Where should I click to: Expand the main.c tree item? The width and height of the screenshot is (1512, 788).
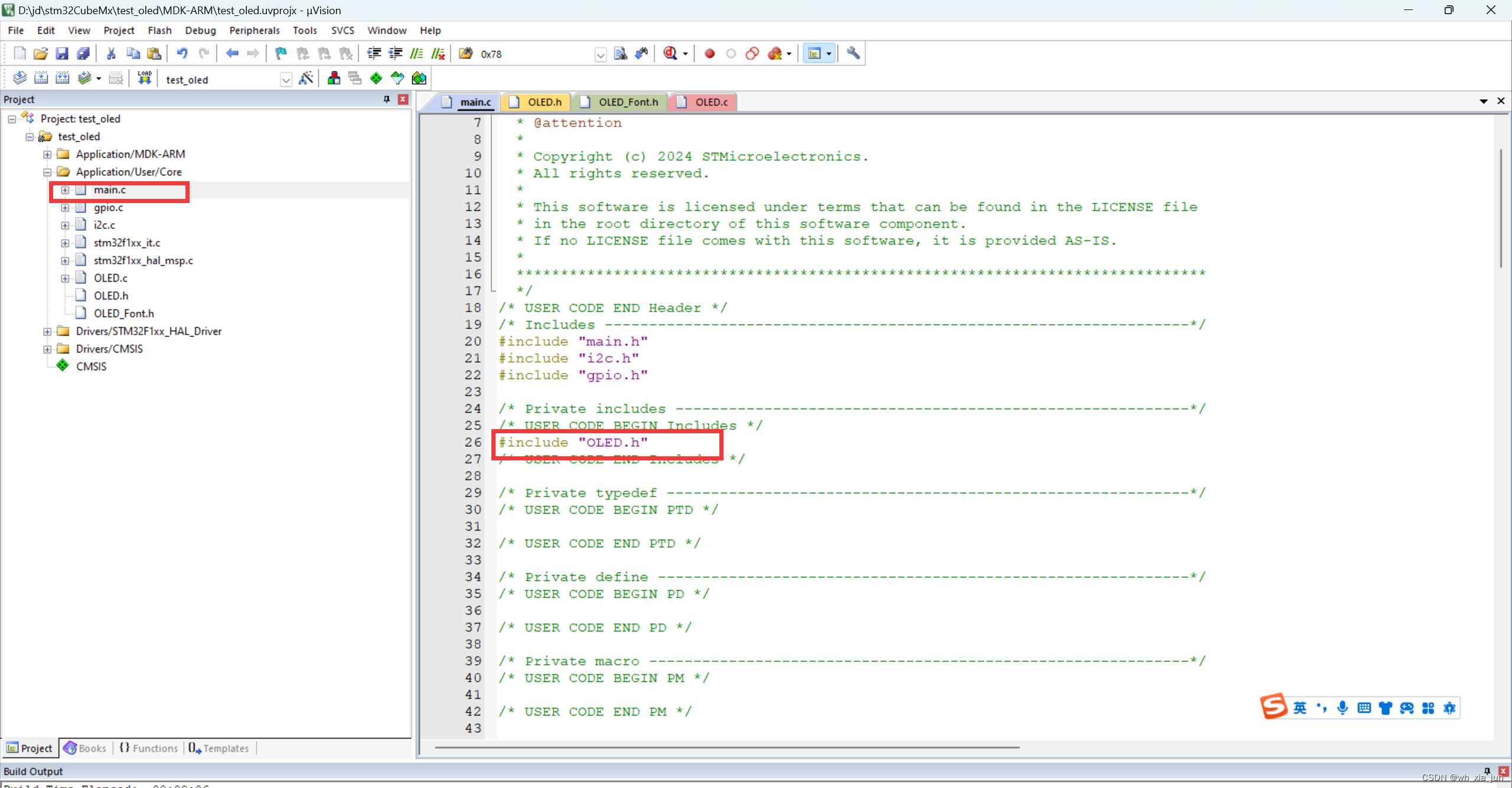coord(65,190)
